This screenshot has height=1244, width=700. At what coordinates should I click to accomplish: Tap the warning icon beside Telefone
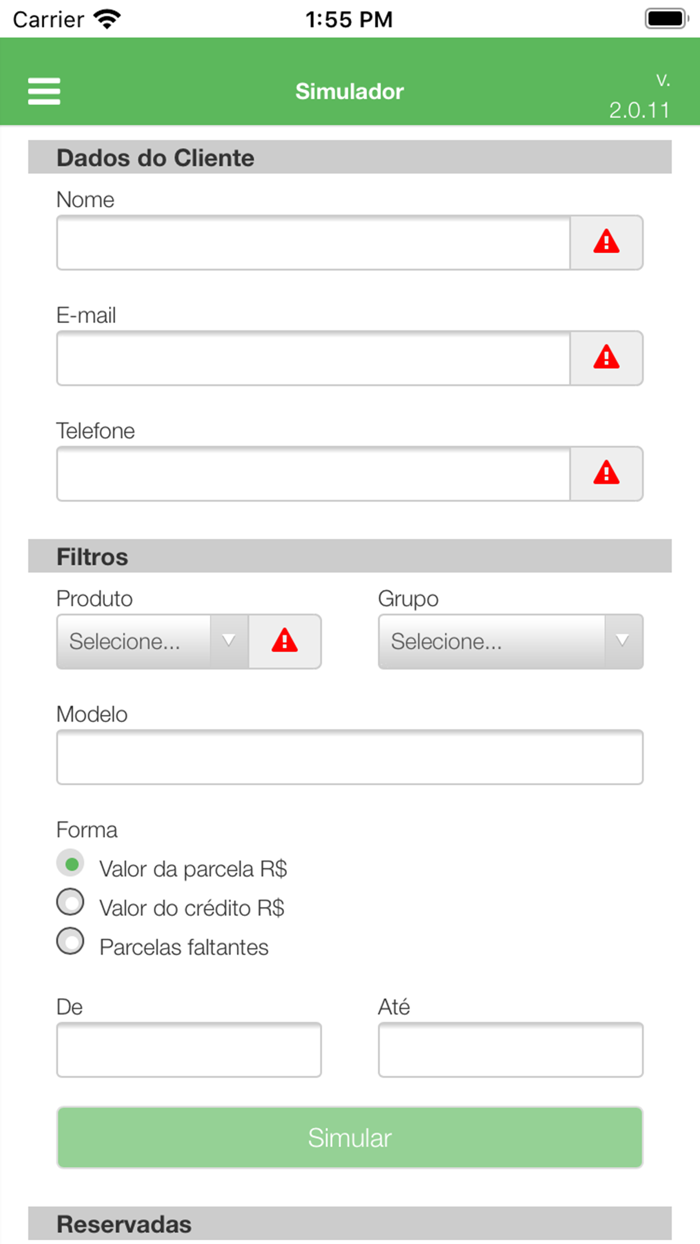pos(606,473)
